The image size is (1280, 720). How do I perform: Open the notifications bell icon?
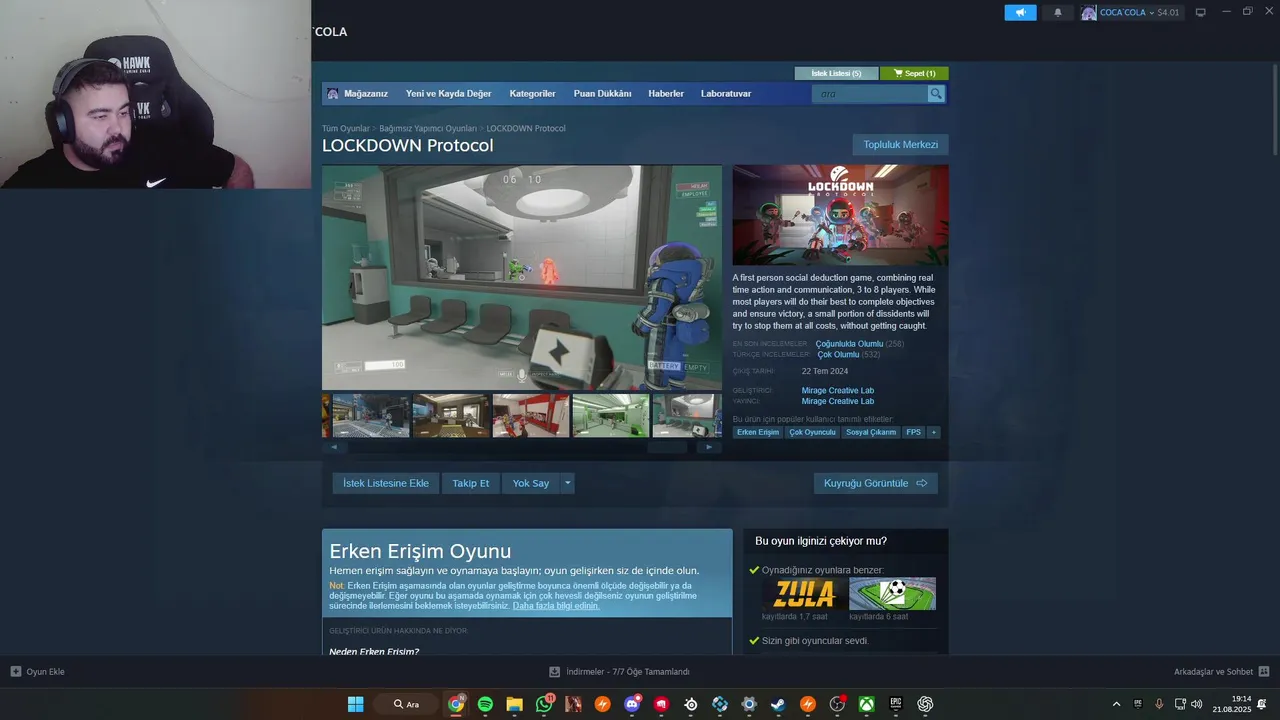coord(1058,13)
